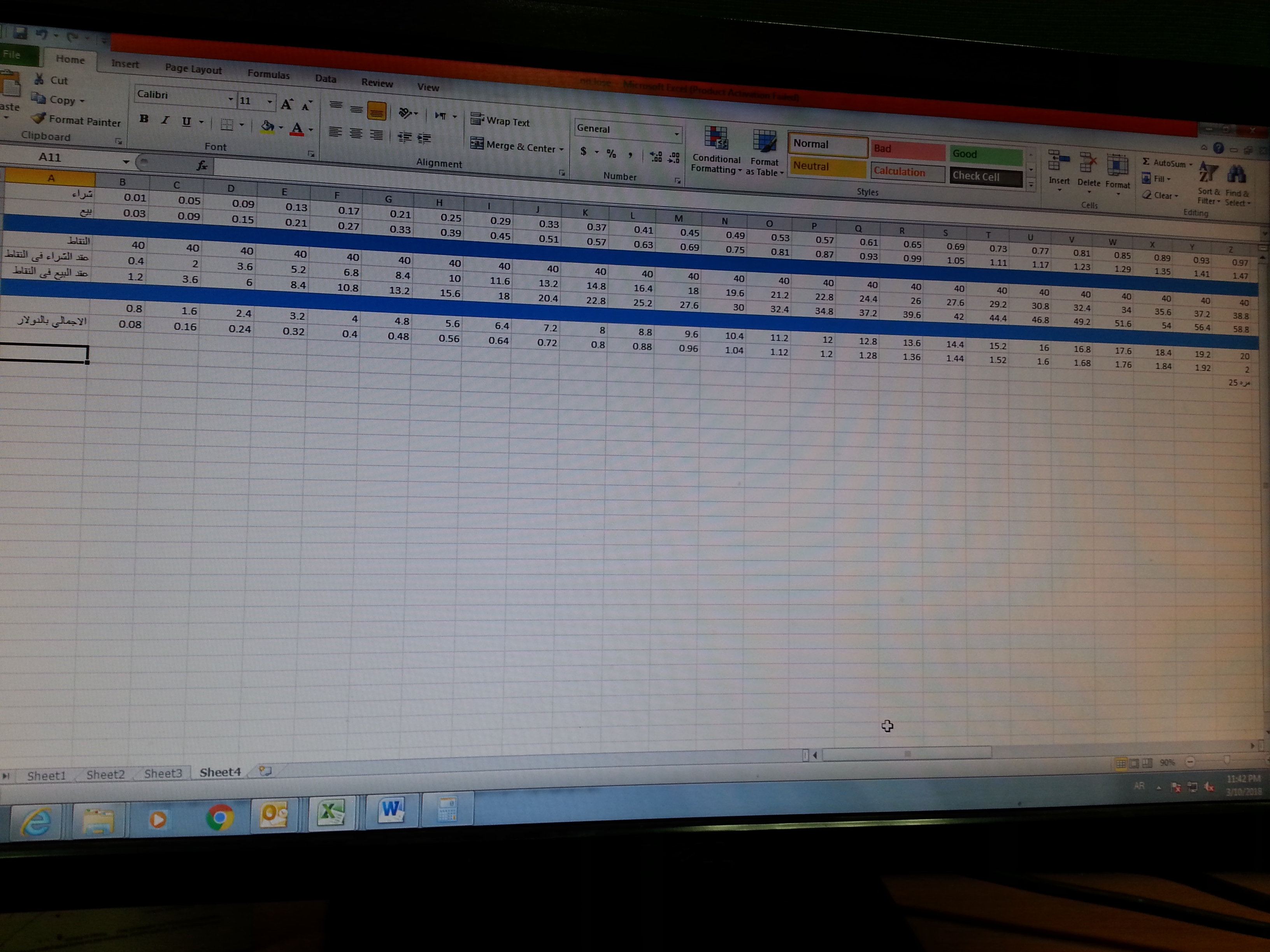The height and width of the screenshot is (952, 1270).
Task: Apply the Neutral cell style
Action: point(827,167)
